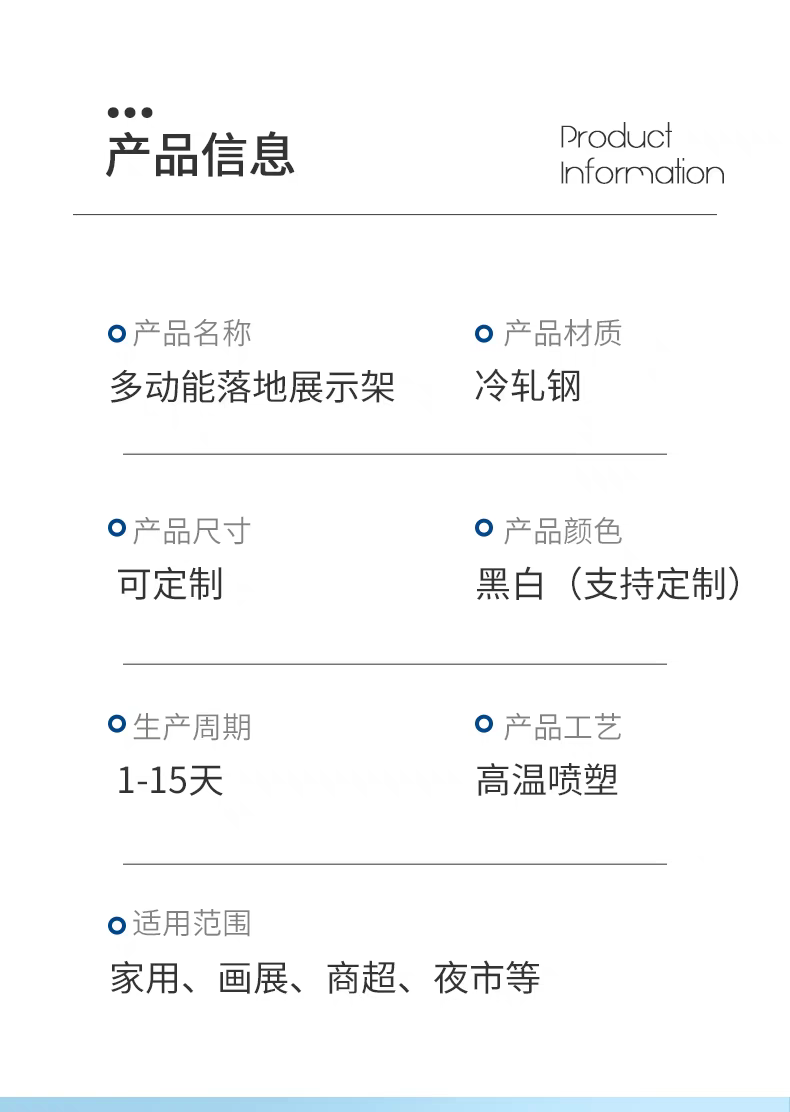Click the material value 冷轧钢
Viewport: 790px width, 1112px height.
pos(527,387)
